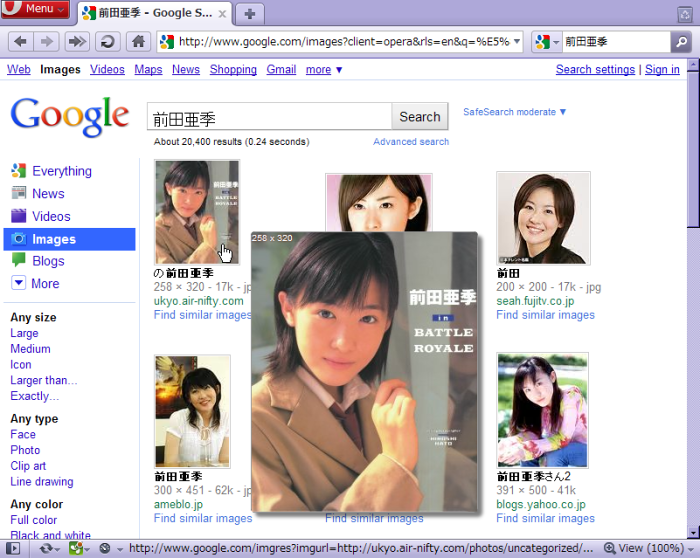Filter by Photo type
The image size is (700, 558).
(x=25, y=450)
